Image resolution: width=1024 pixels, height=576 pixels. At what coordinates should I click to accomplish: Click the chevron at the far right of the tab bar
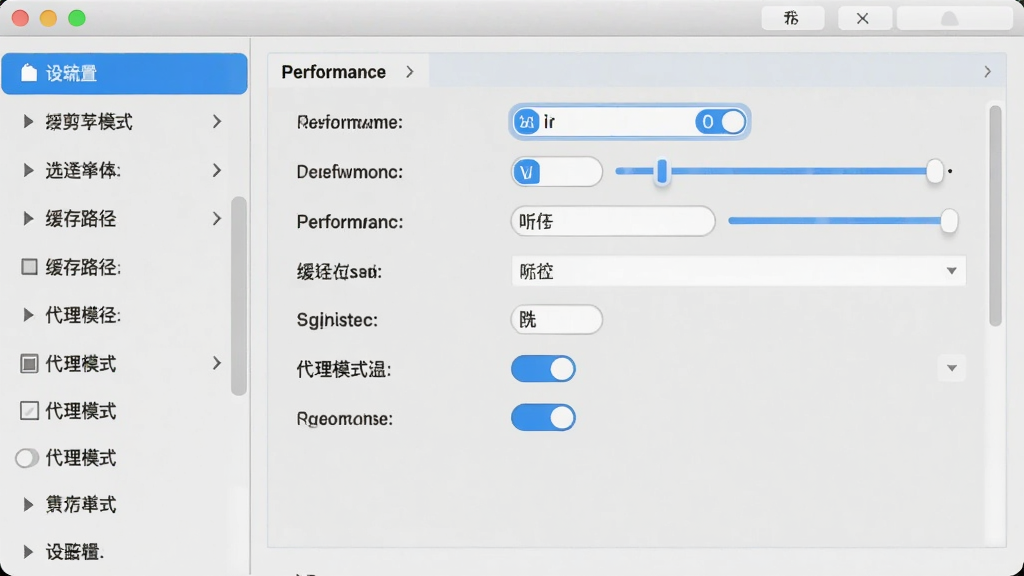point(987,71)
